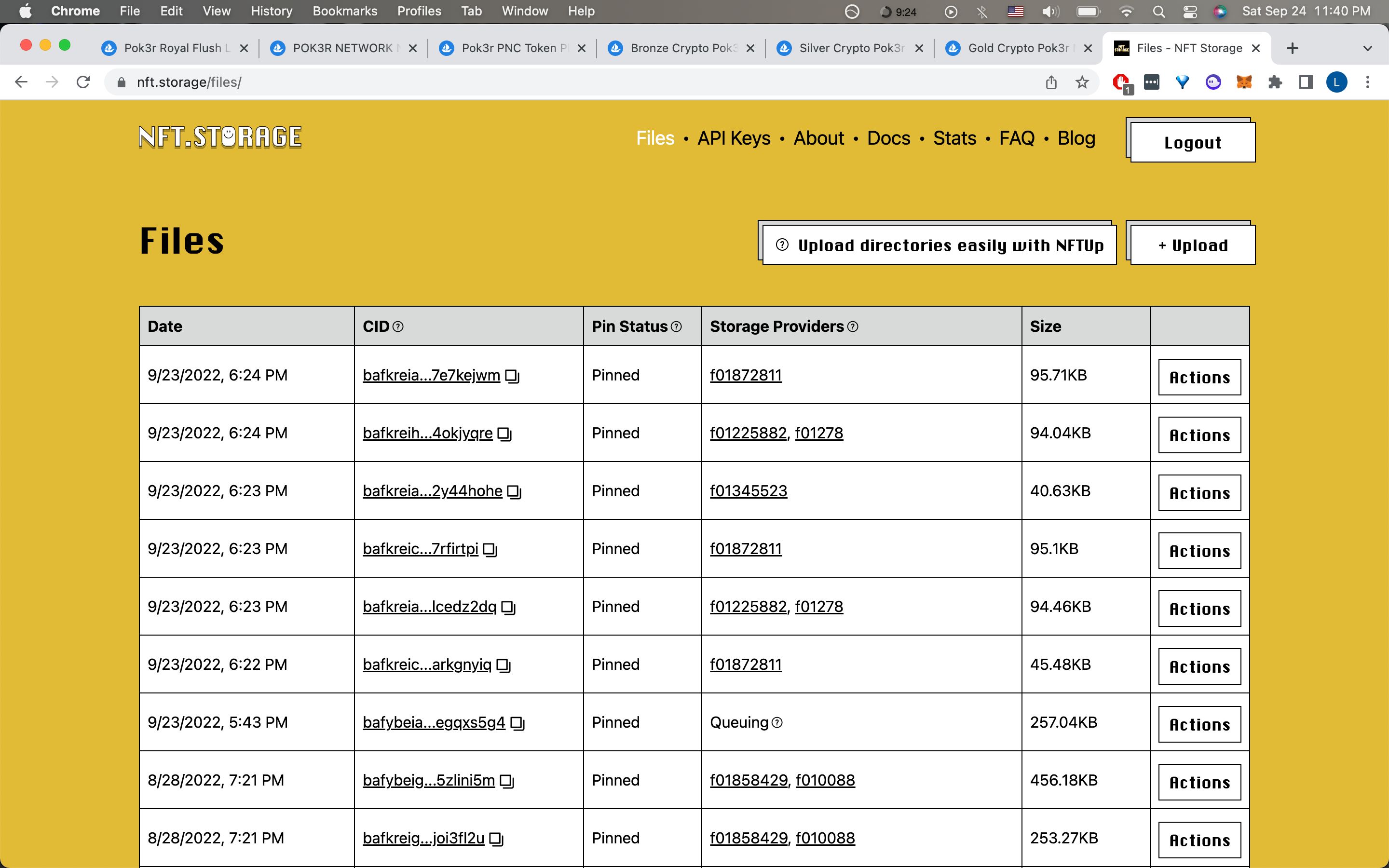Open MetaMask fox extension
1389x868 pixels.
[x=1244, y=82]
